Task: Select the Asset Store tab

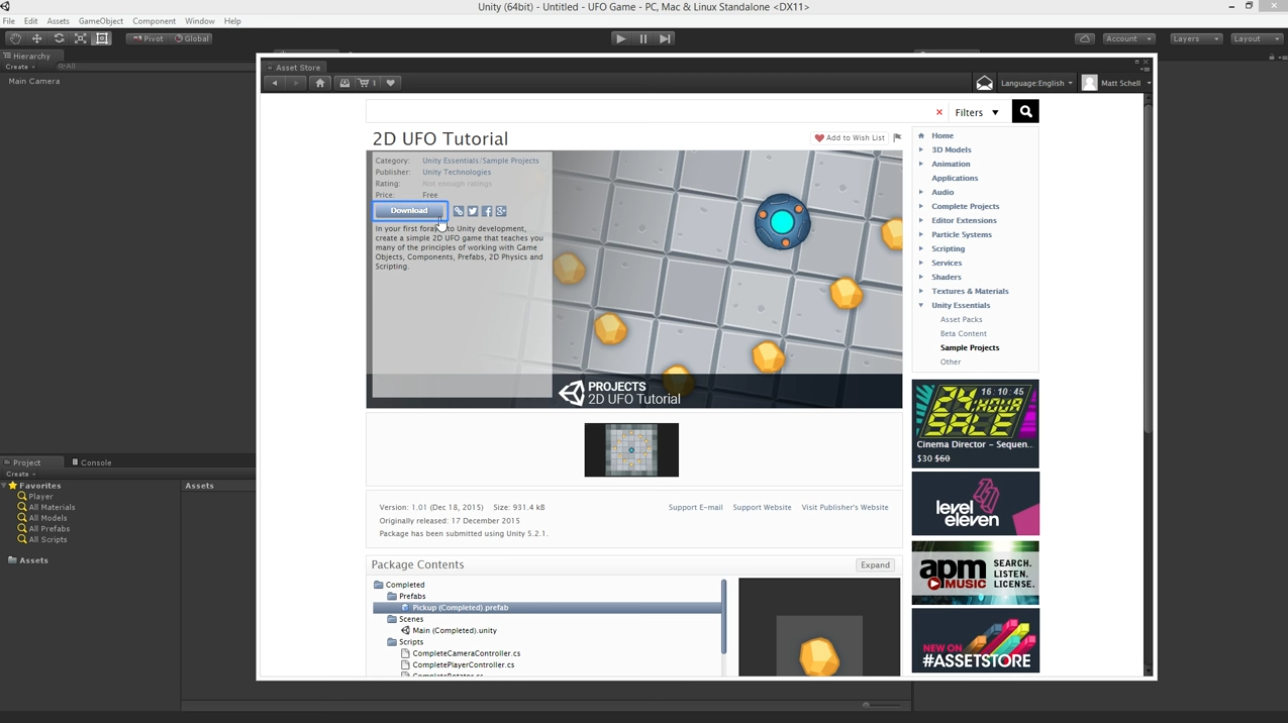Action: coord(294,68)
